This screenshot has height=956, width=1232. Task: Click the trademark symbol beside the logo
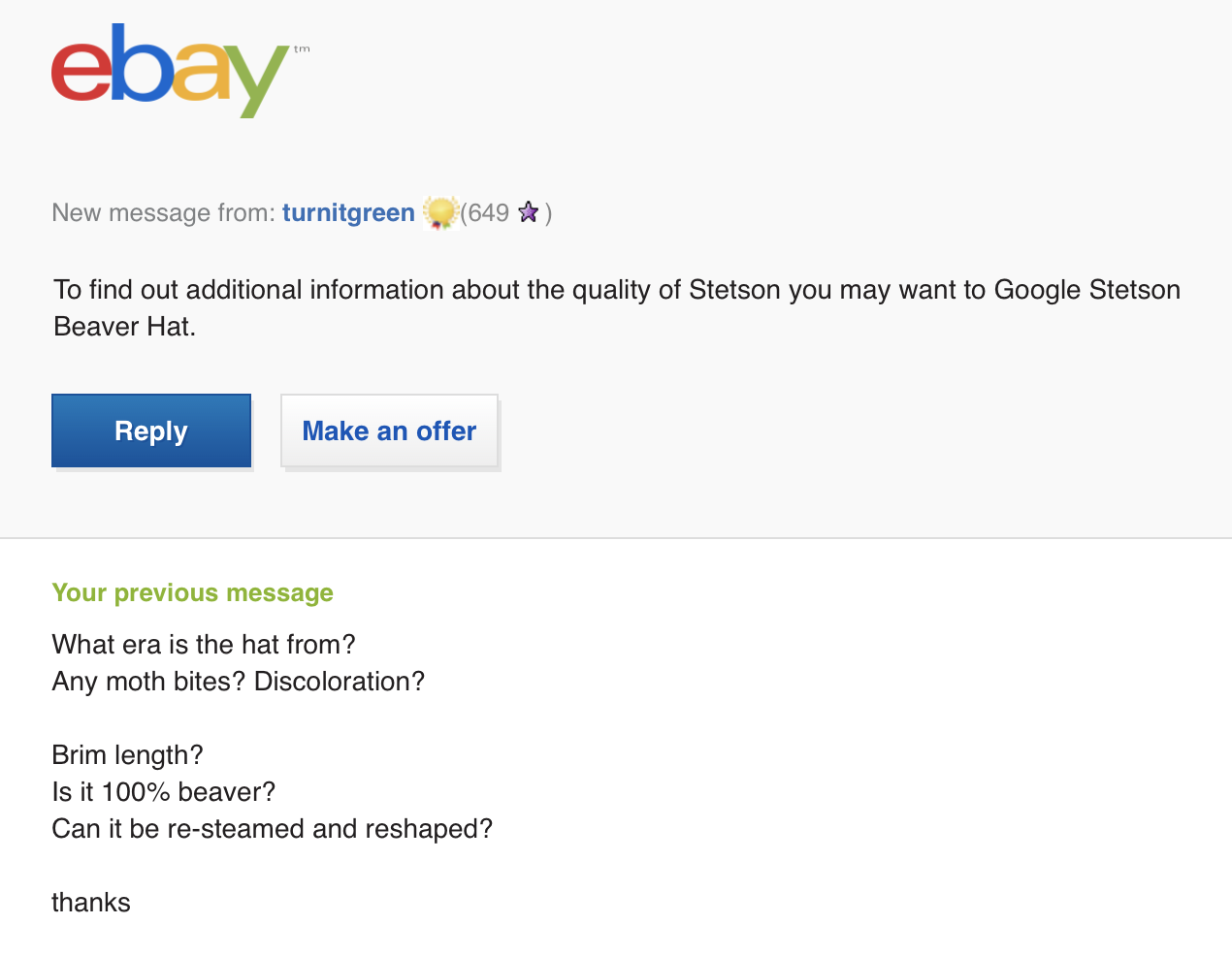click(302, 48)
